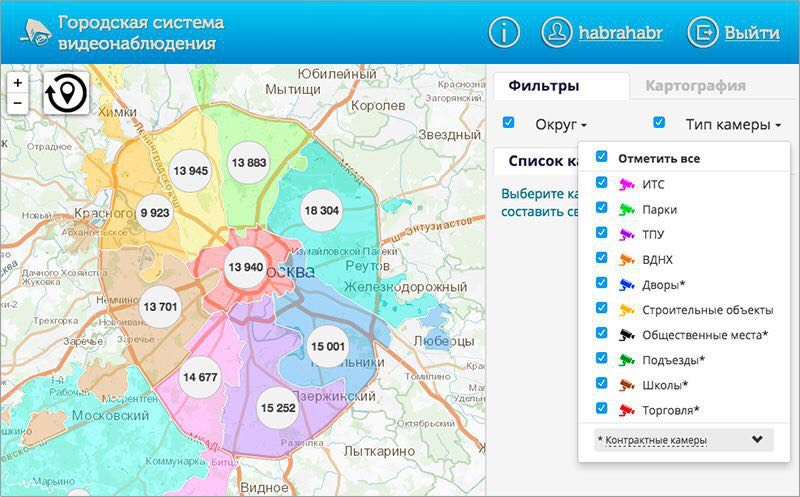This screenshot has height=497, width=800.
Task: Click the Королев label on map
Action: [x=378, y=106]
